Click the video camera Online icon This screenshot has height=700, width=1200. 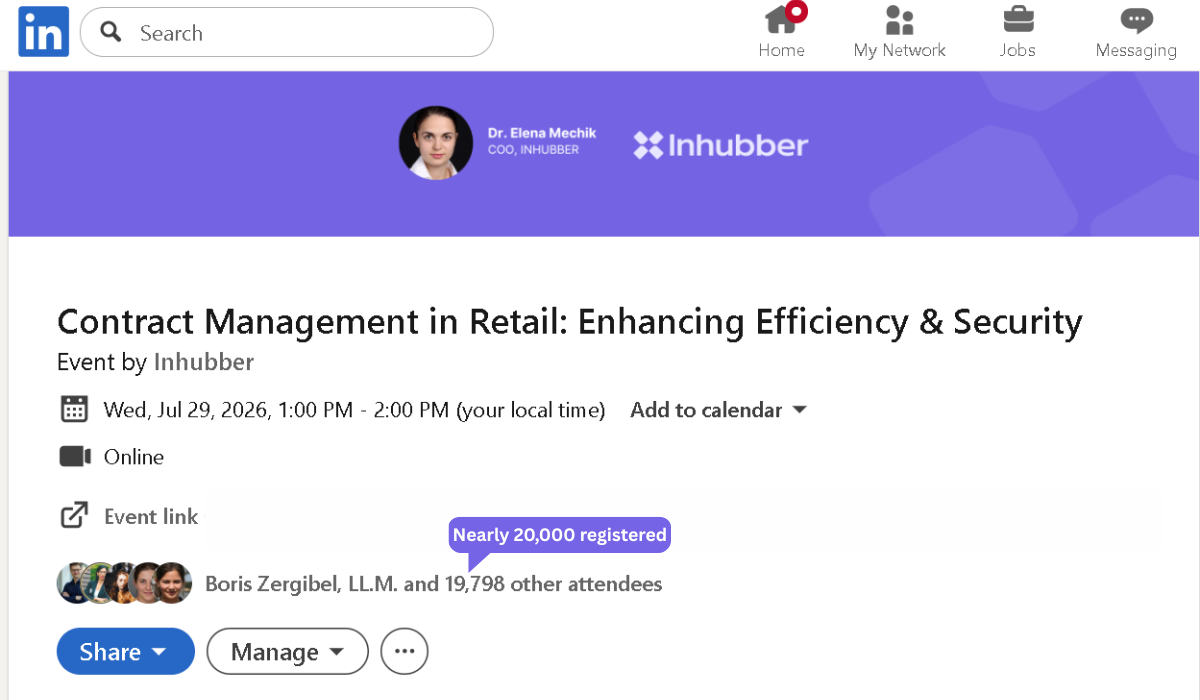(75, 457)
